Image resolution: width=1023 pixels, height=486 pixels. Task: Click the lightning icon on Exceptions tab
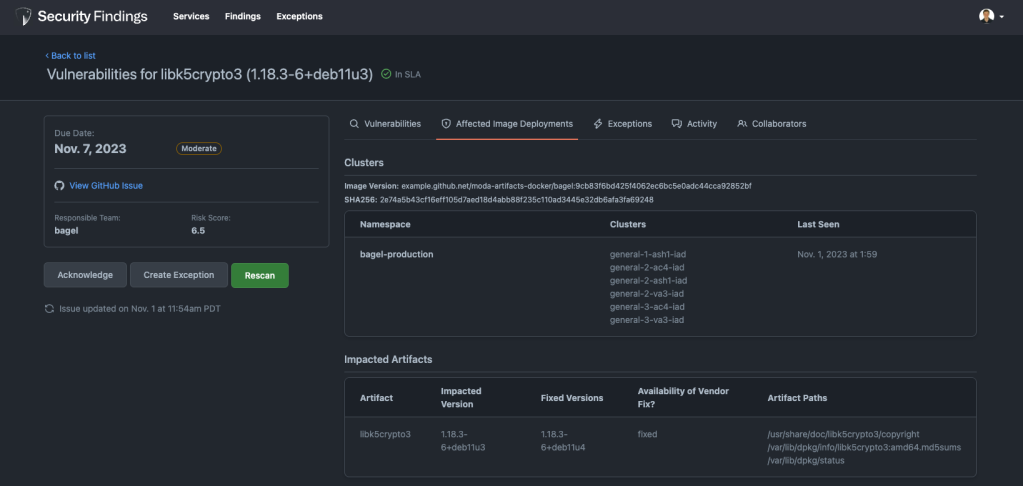[x=598, y=123]
